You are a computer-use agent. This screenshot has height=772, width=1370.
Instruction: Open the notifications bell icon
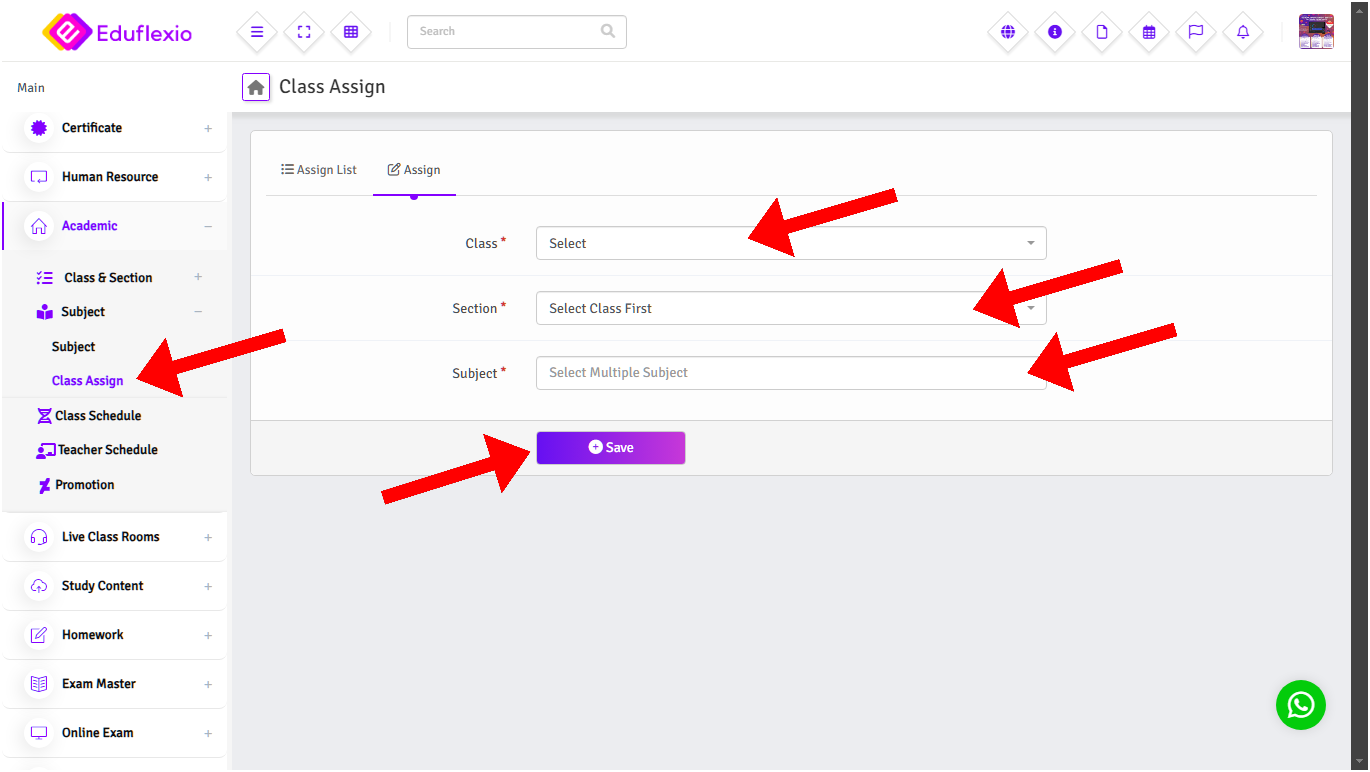pyautogui.click(x=1243, y=32)
